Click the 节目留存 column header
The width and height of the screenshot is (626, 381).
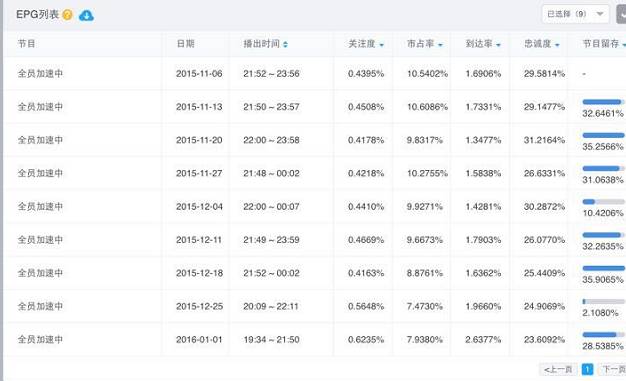pos(601,44)
